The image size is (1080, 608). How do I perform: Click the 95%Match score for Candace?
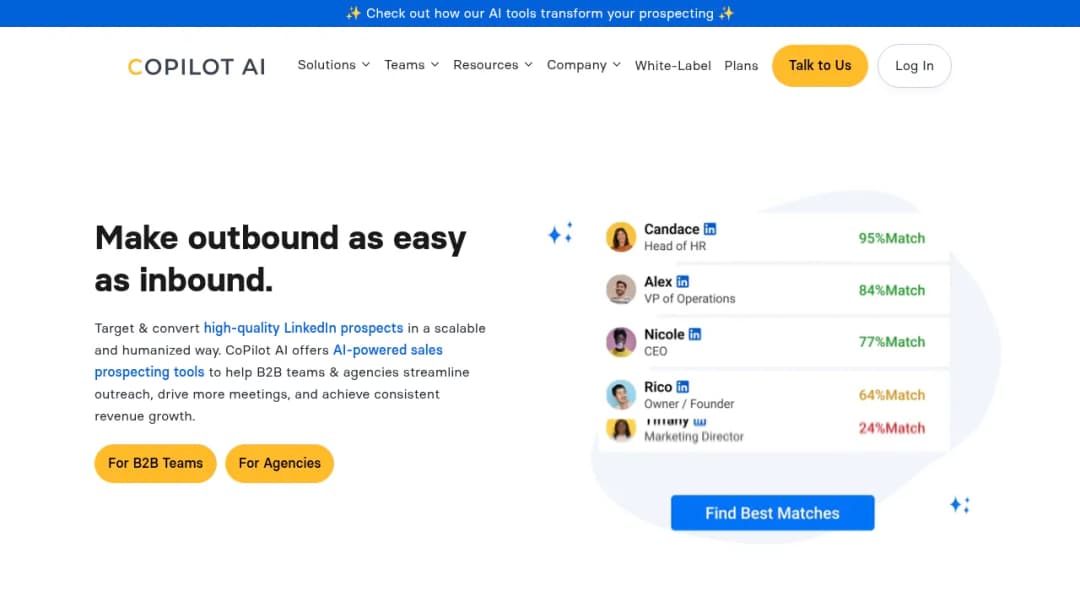click(x=891, y=238)
